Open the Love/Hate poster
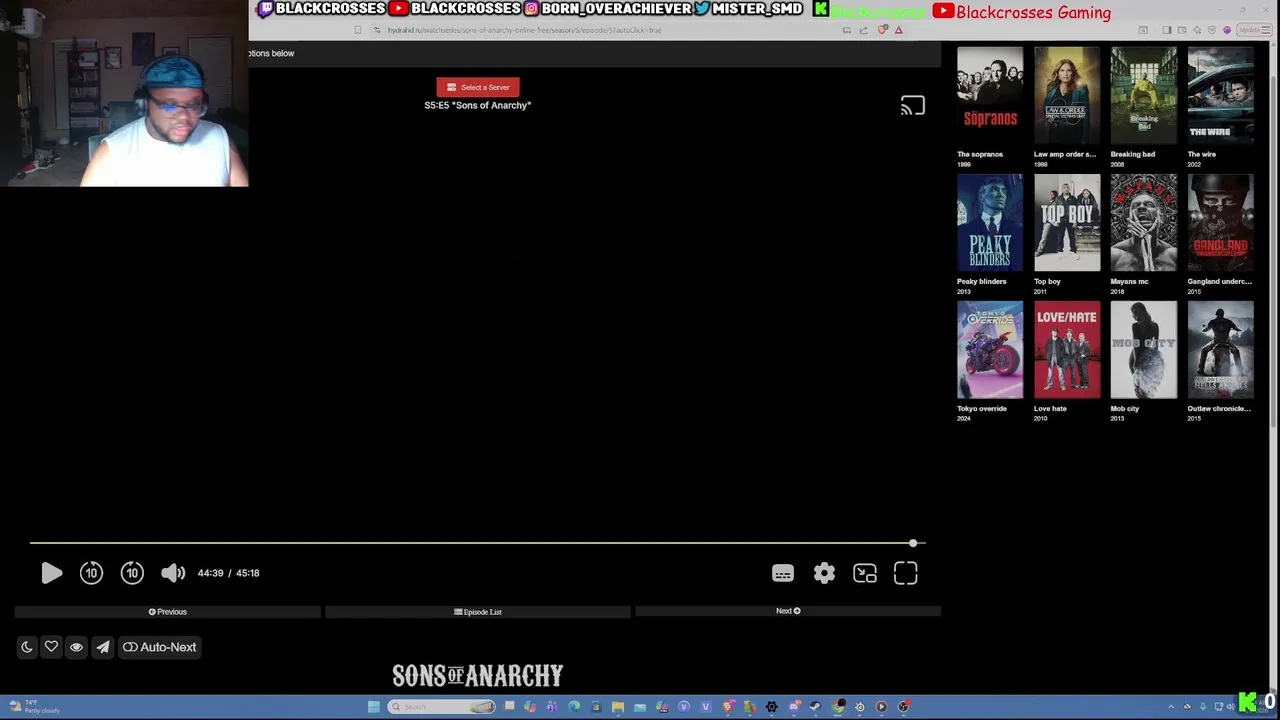Viewport: 1280px width, 720px height. tap(1067, 349)
